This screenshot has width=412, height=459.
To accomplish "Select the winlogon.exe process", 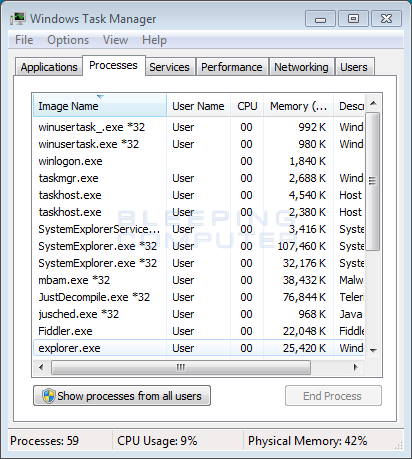I will (x=199, y=161).
